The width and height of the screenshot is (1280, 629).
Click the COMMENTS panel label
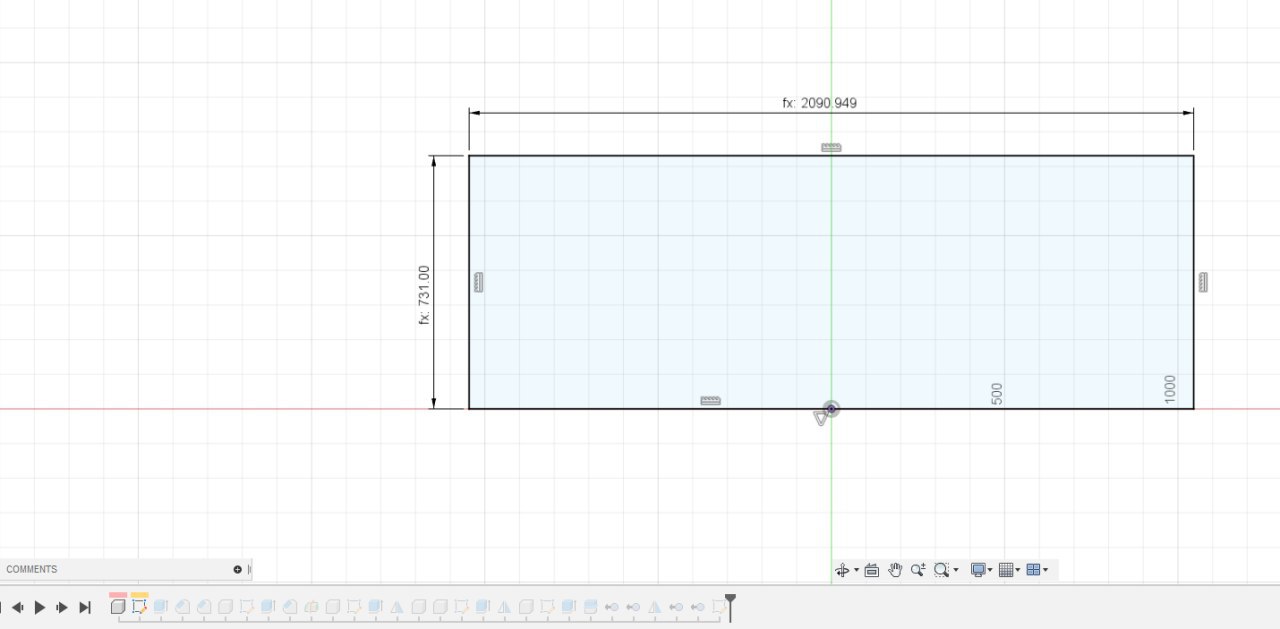click(x=32, y=569)
